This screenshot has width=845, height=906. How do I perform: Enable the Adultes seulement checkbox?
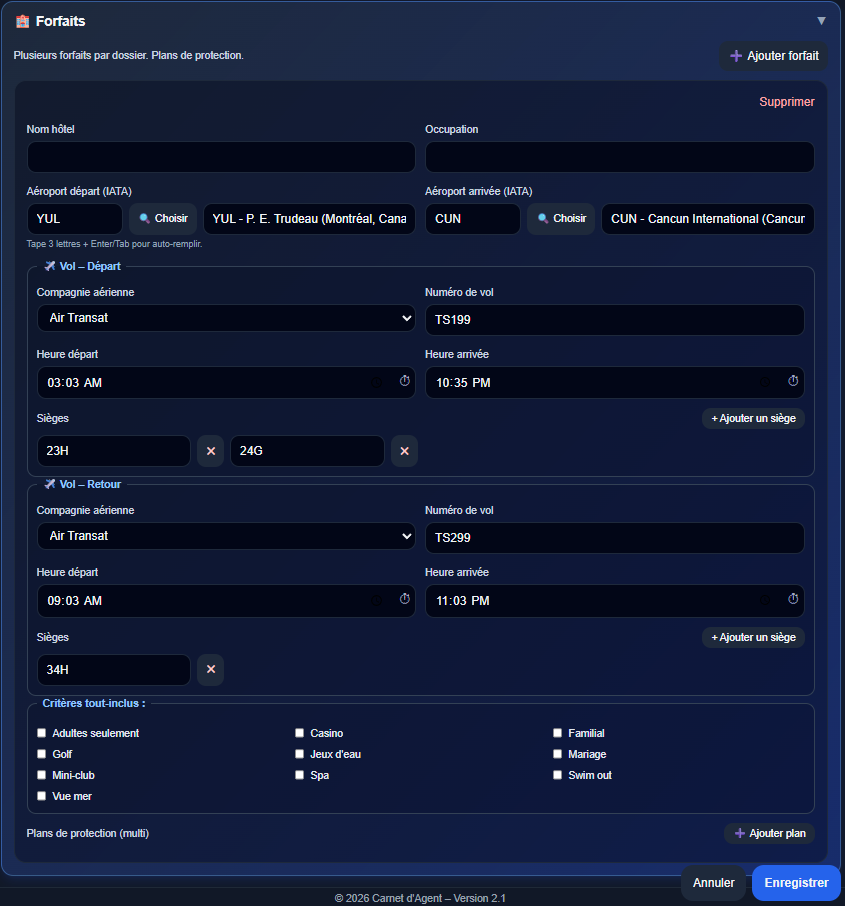pos(42,733)
